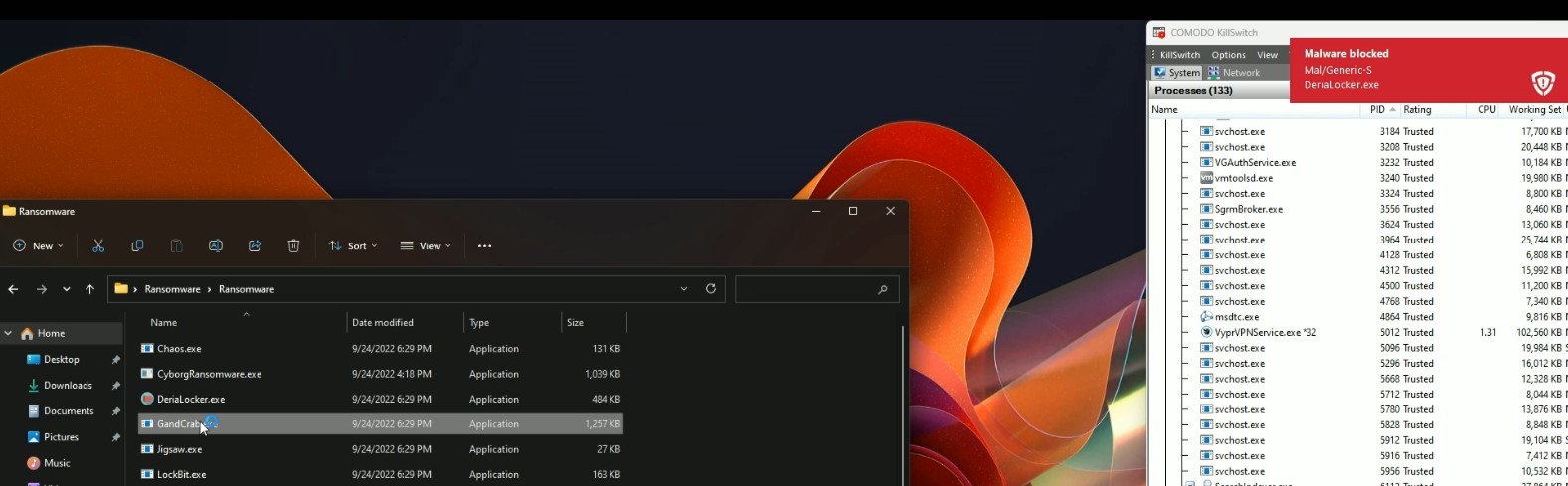Open Music in the navigation pane

(x=57, y=463)
